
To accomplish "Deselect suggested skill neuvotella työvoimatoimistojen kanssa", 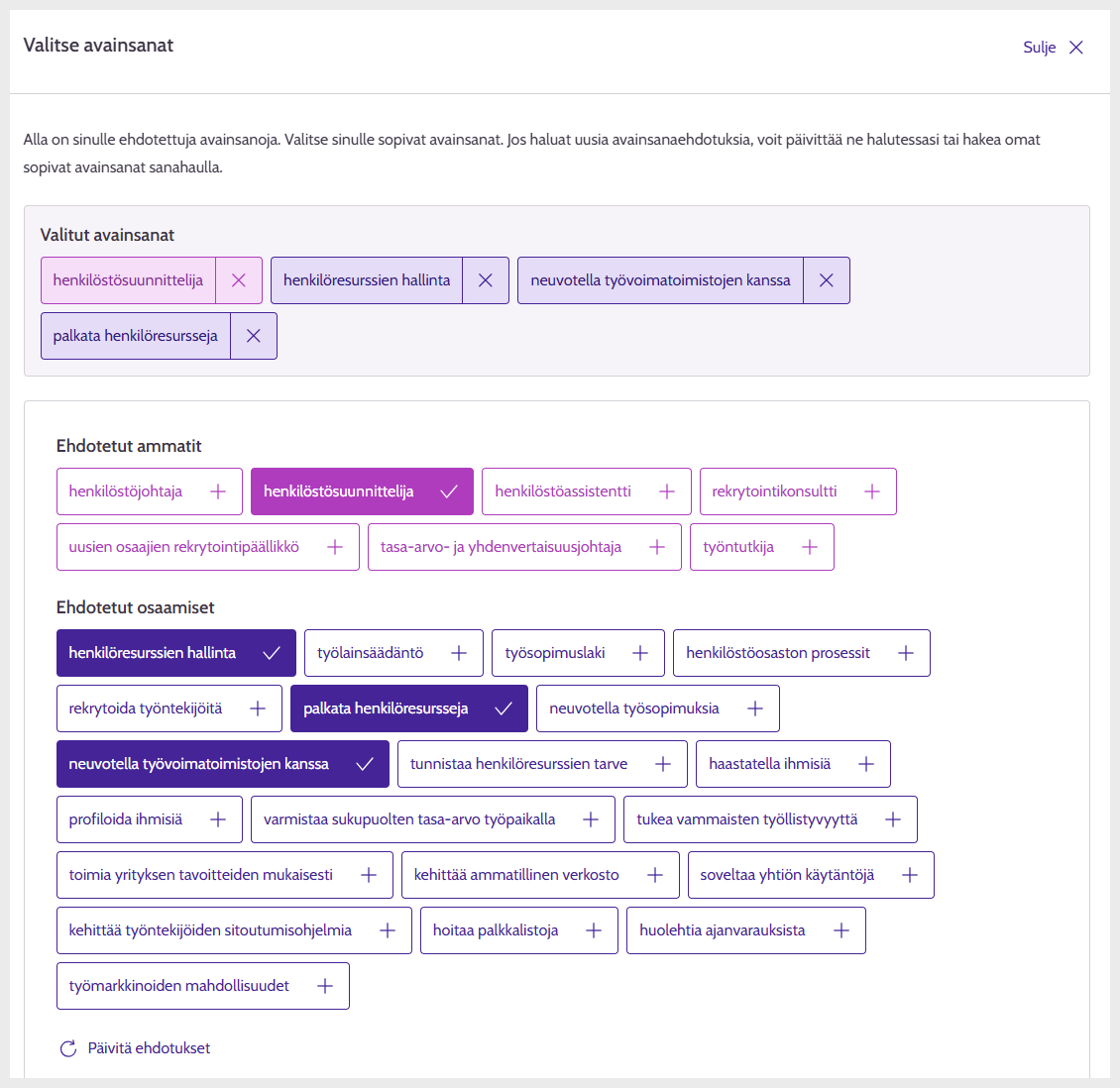I will 223,764.
